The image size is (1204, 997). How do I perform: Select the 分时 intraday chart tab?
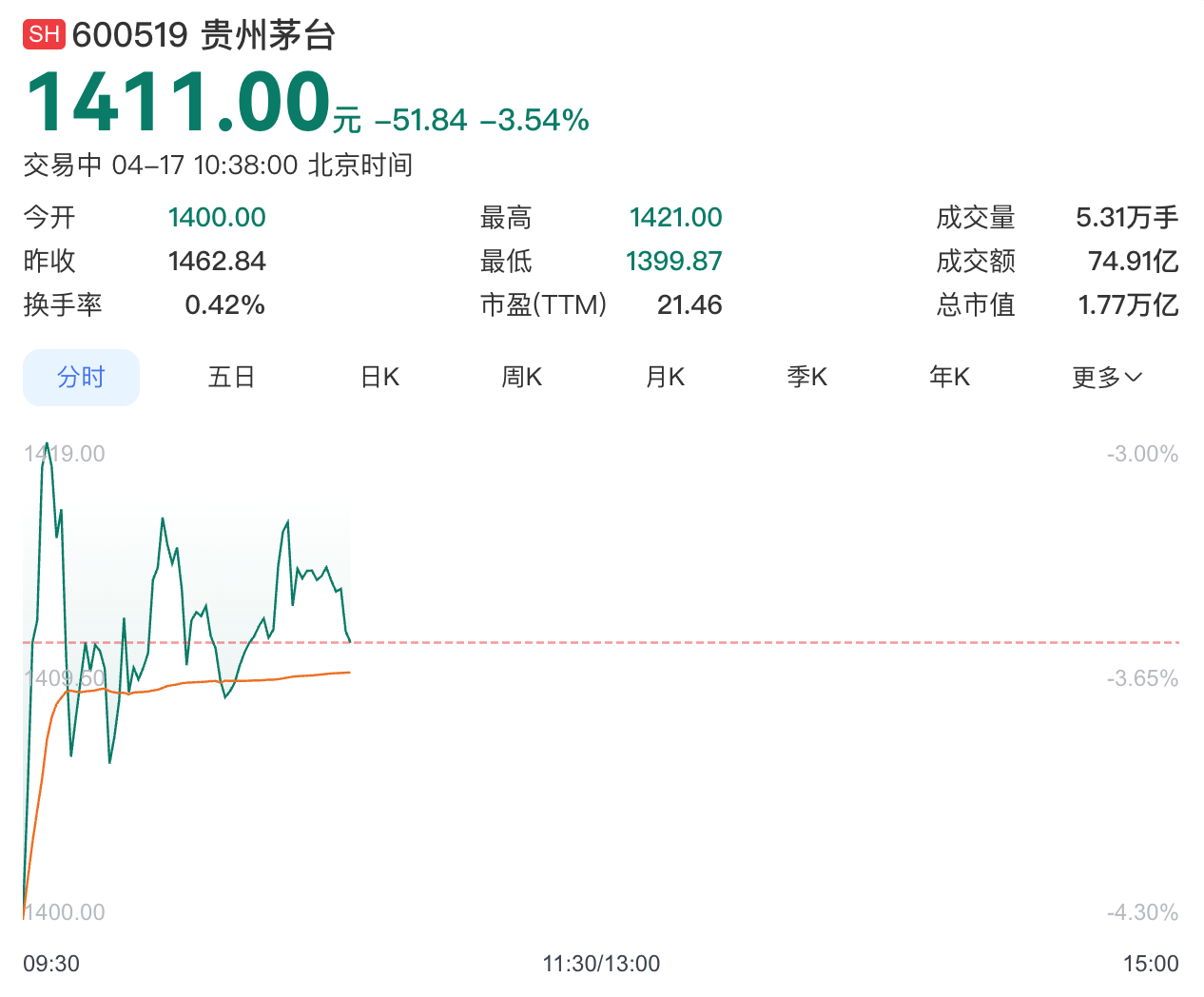pos(81,378)
